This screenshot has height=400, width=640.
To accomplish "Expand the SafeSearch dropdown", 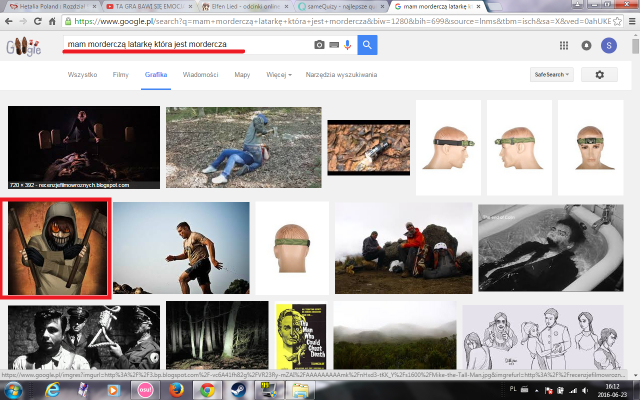I will pos(553,75).
